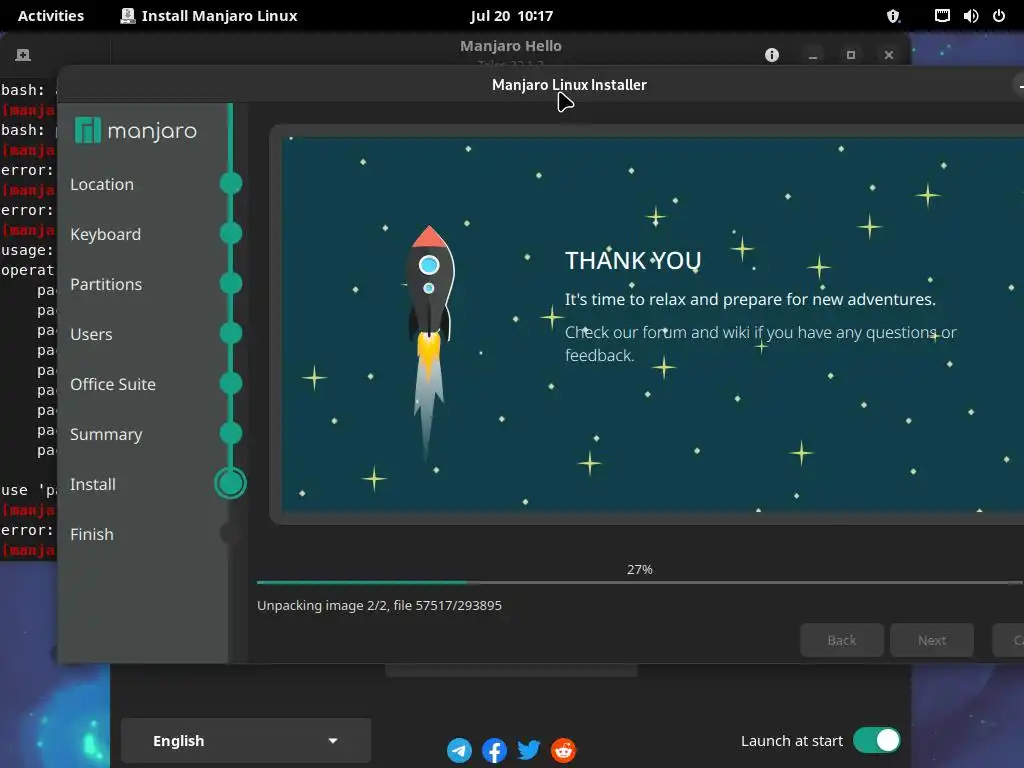Image resolution: width=1024 pixels, height=768 pixels.
Task: Click the installation progress bar
Action: [x=640, y=582]
